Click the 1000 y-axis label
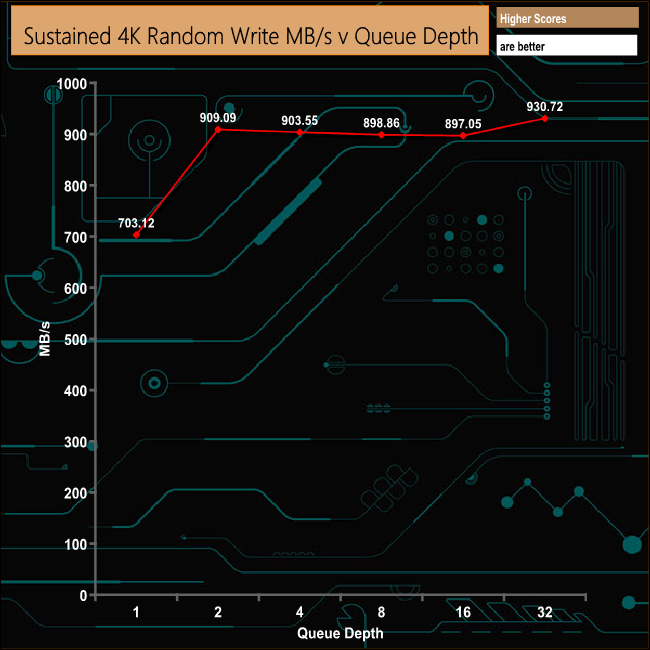 (71, 84)
